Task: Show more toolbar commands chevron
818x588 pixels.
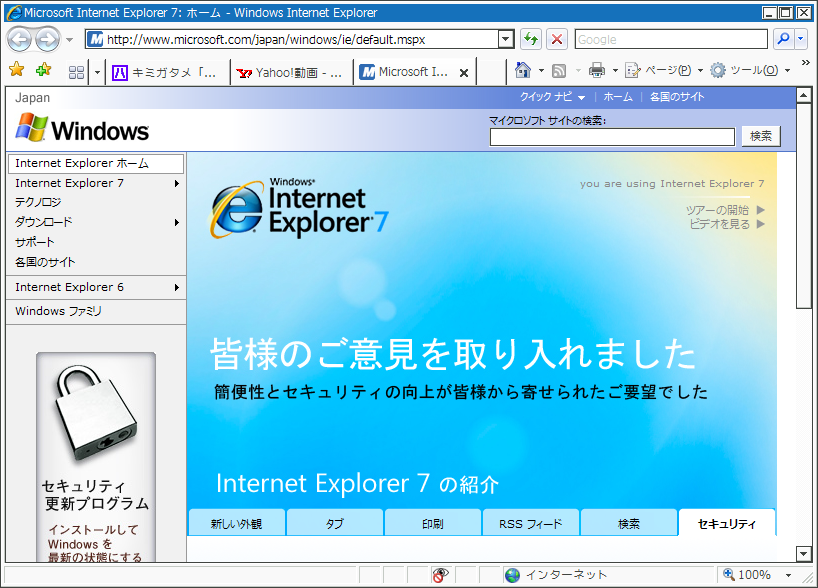Action: (805, 63)
